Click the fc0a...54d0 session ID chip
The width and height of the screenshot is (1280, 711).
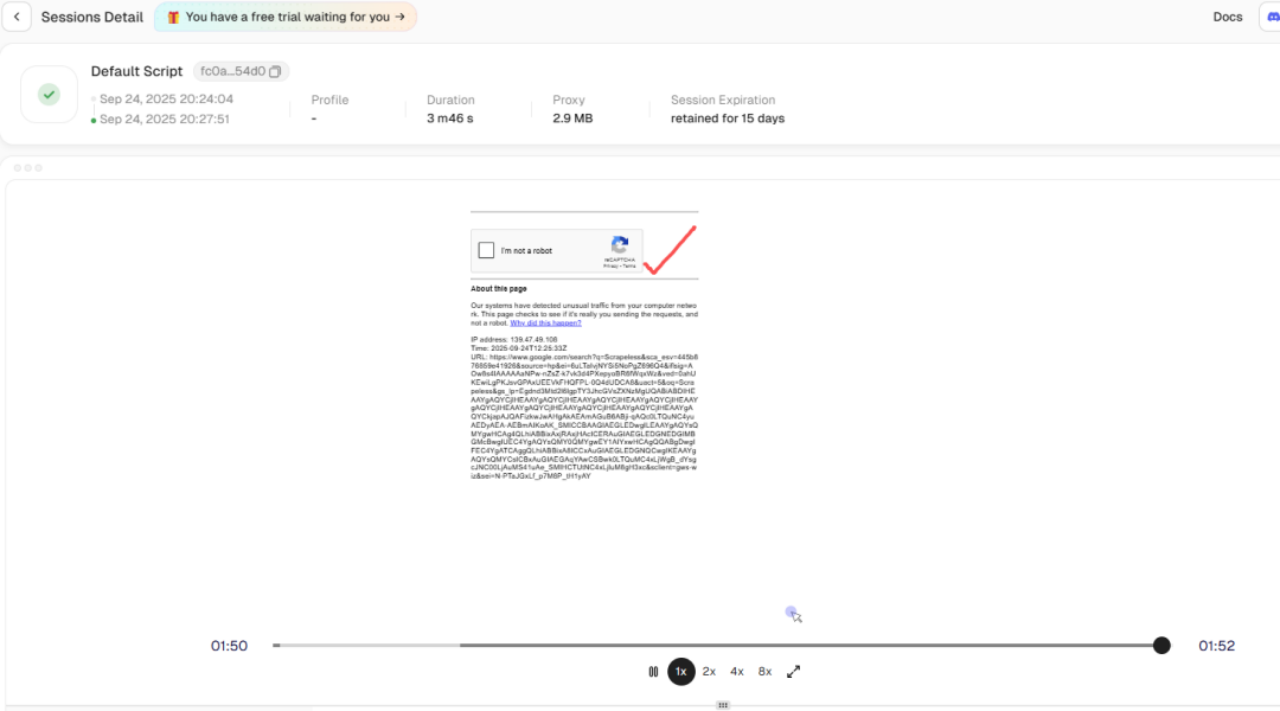tap(231, 72)
